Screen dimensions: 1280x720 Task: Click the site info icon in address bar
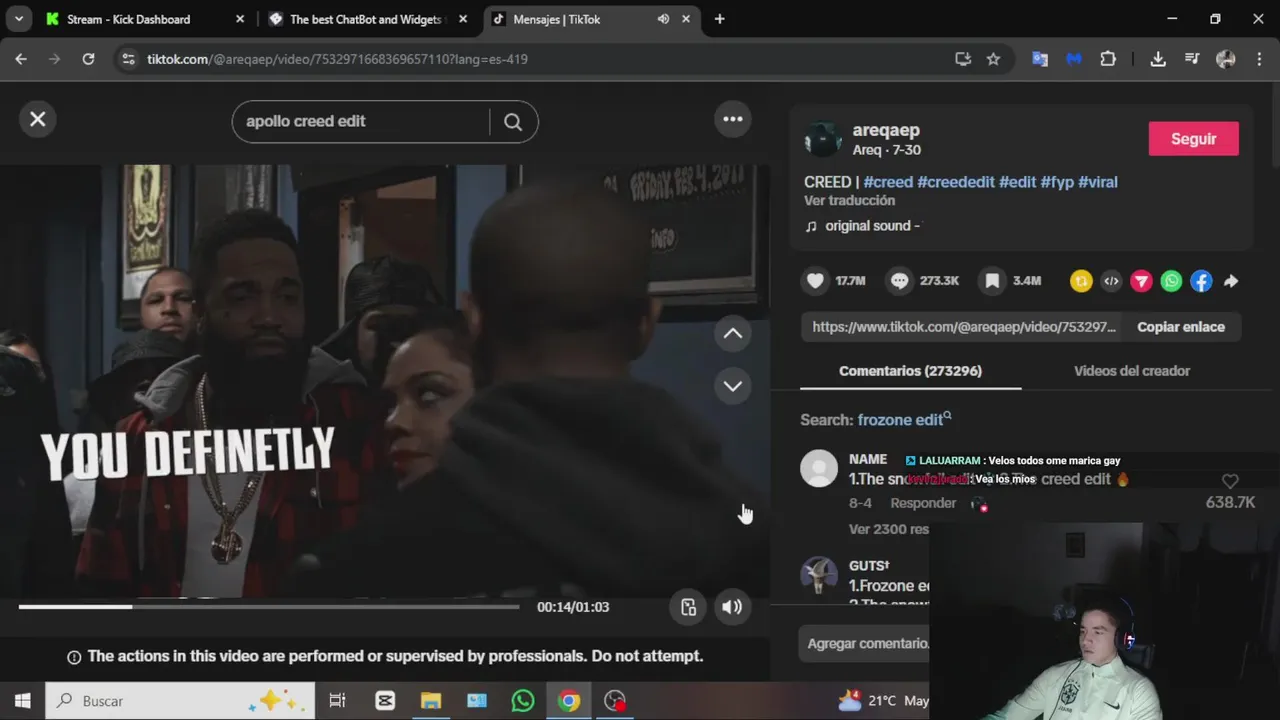127,59
